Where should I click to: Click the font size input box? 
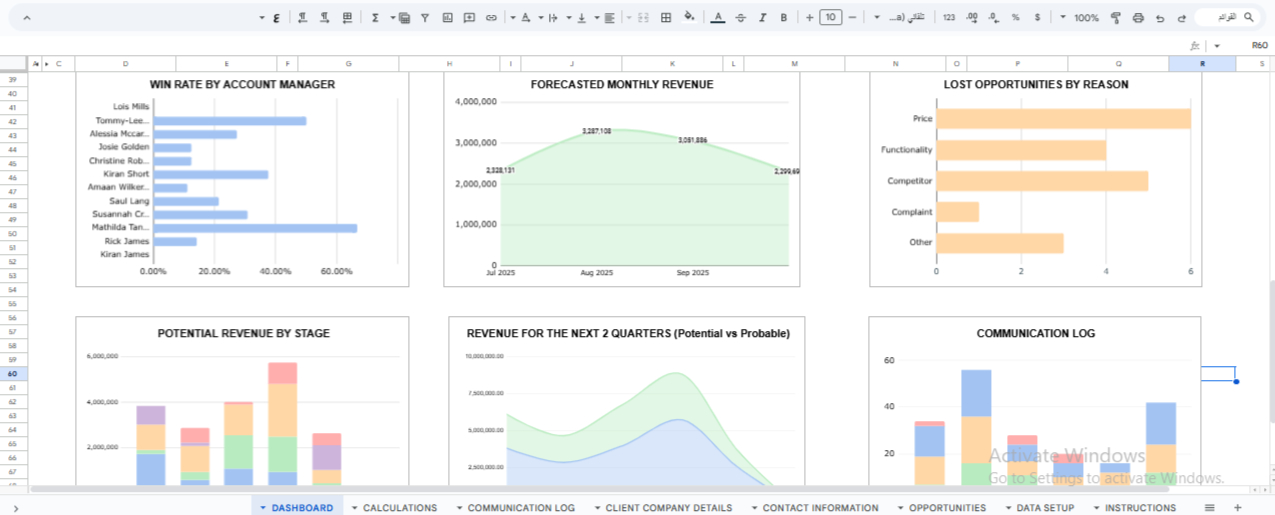[x=830, y=18]
